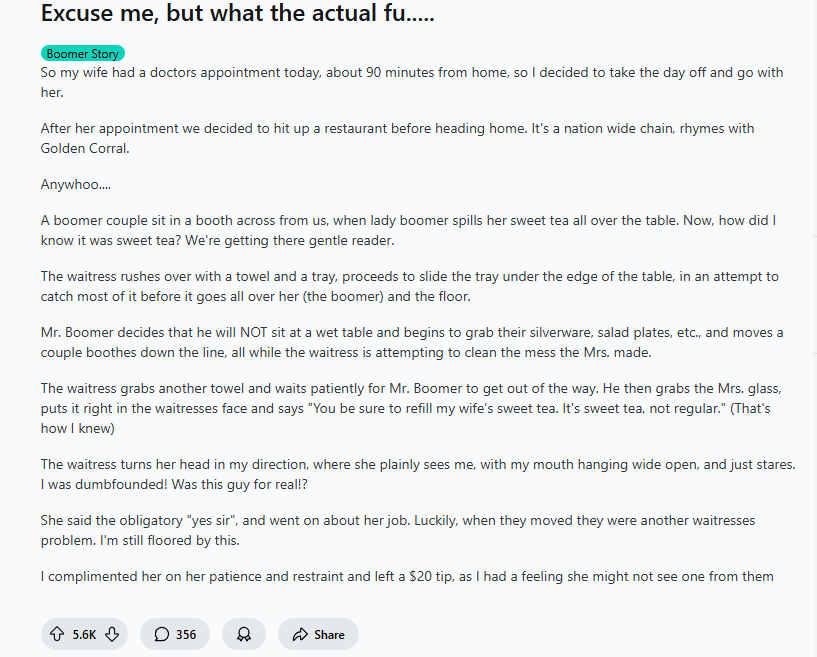Click the 5.6K vote score
This screenshot has width=817, height=657.
(x=84, y=634)
